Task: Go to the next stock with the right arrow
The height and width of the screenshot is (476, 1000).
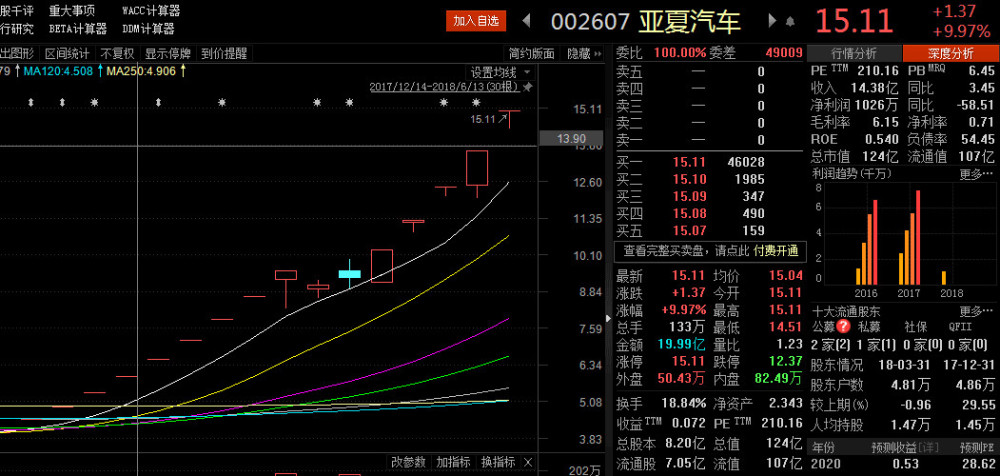Action: 772,21
